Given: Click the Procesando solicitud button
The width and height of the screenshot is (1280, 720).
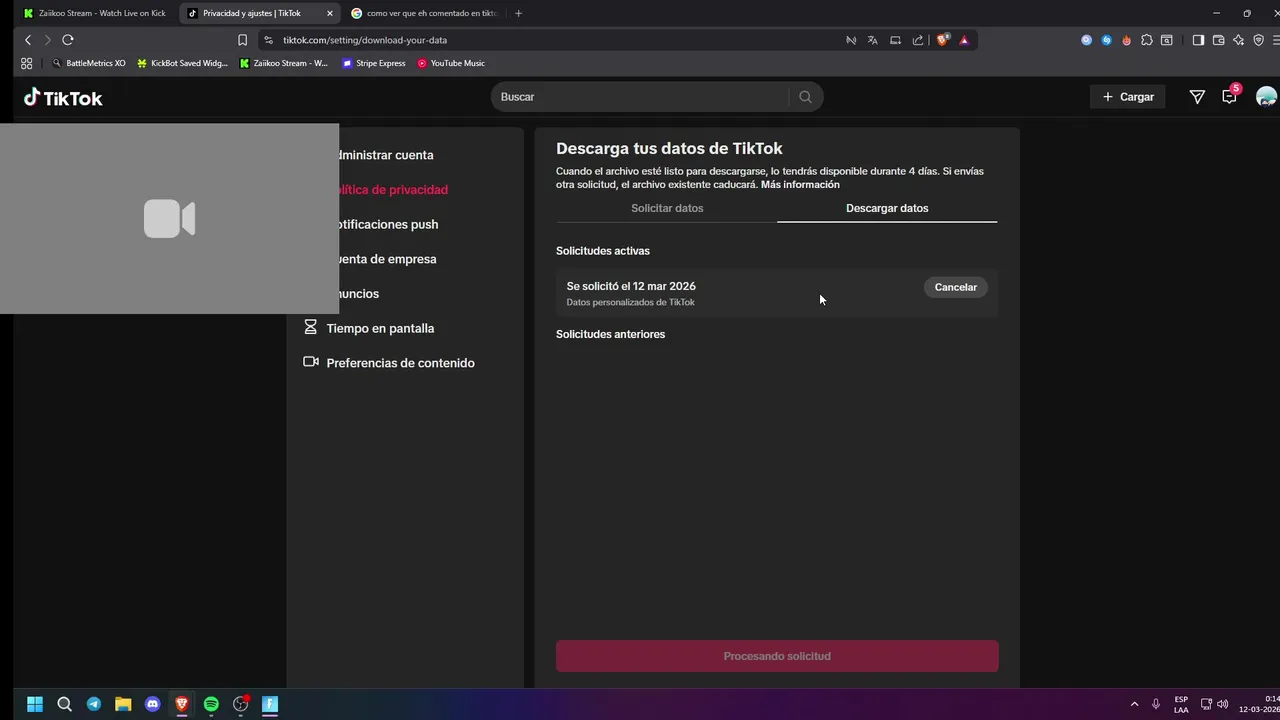Looking at the screenshot, I should 777,656.
